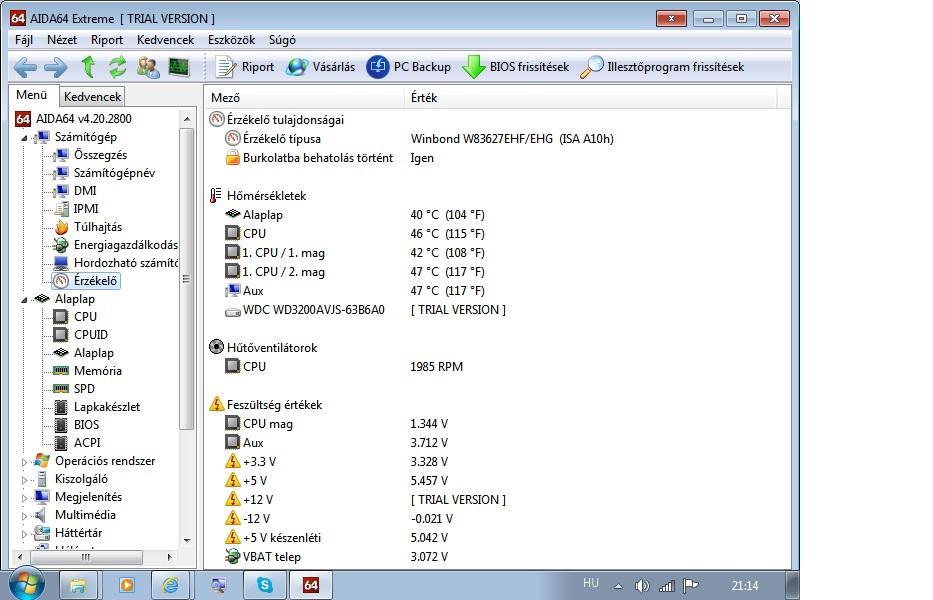Select Érzékelő típusa row

coord(419,139)
